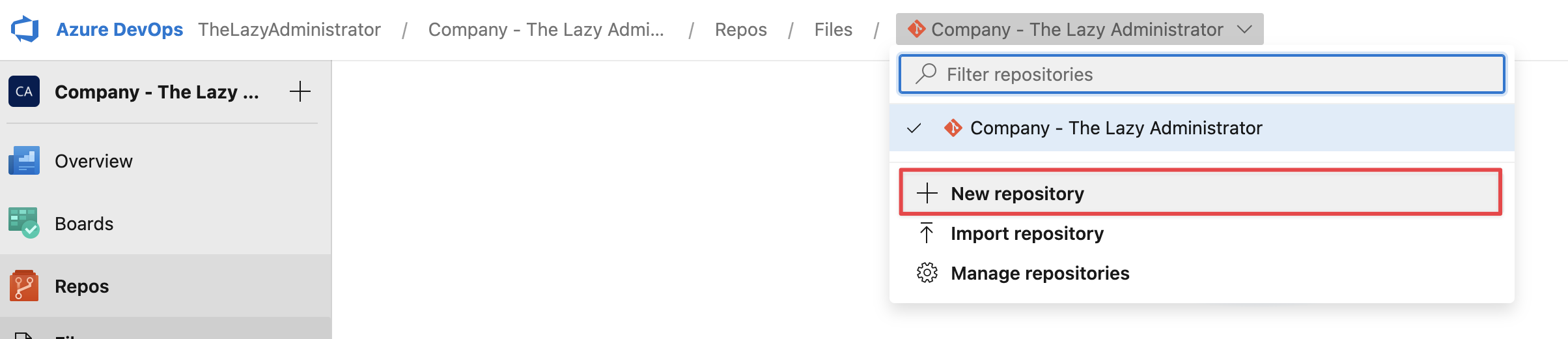The height and width of the screenshot is (339, 1568).
Task: Click the CA project avatar
Action: click(x=24, y=91)
